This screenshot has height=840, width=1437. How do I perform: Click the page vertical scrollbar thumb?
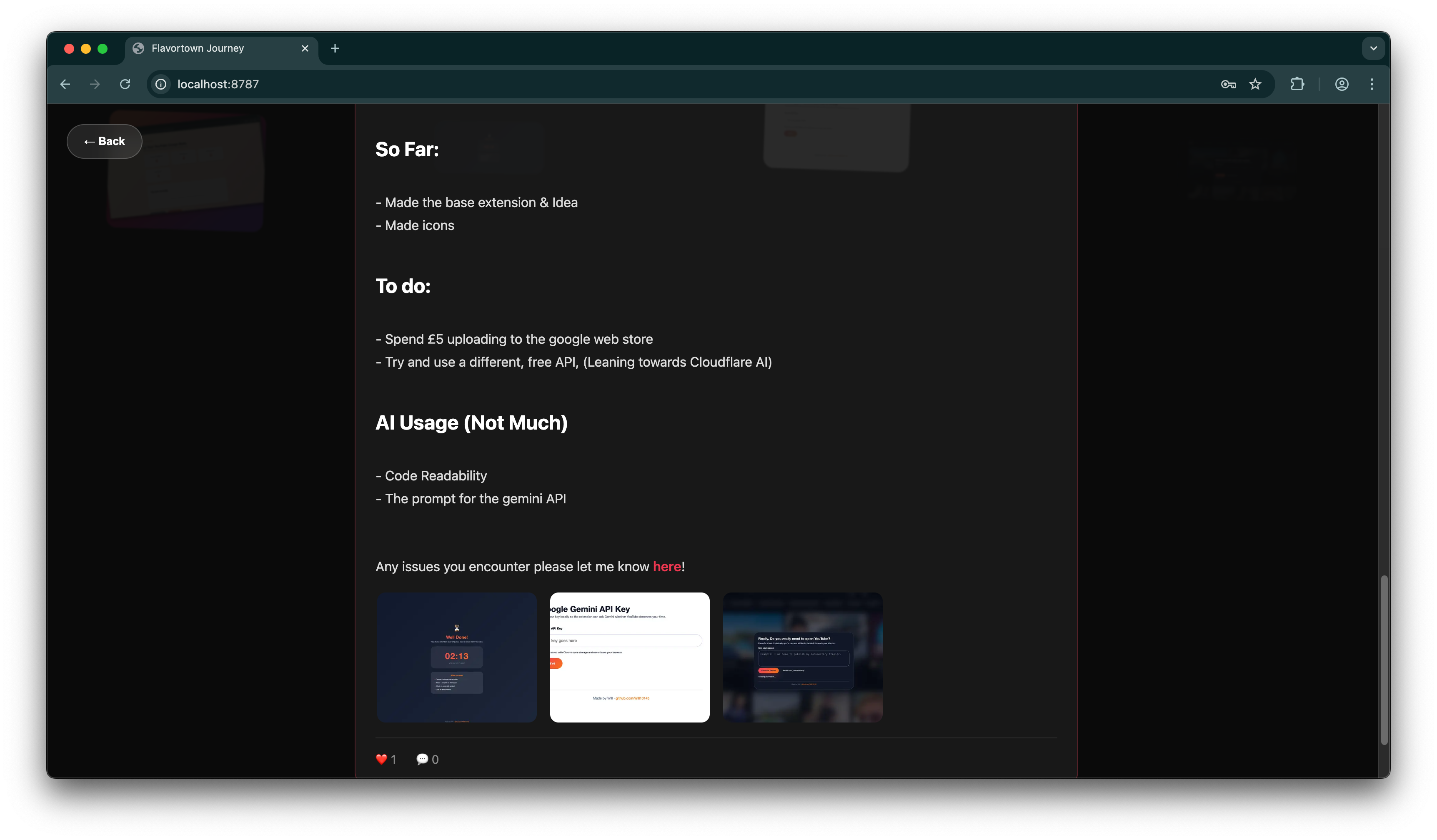pos(1384,660)
